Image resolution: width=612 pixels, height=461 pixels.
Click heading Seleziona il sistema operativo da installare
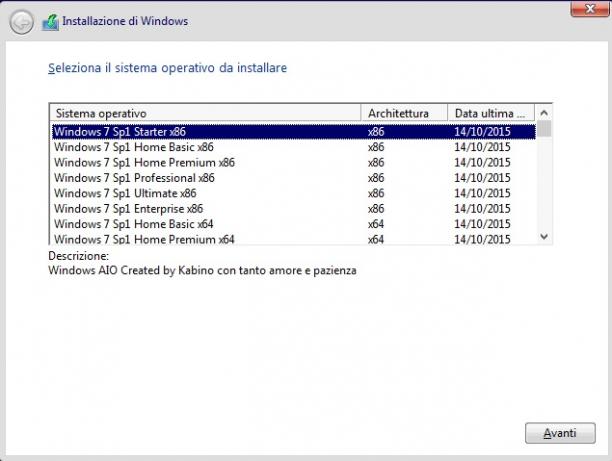click(x=167, y=68)
